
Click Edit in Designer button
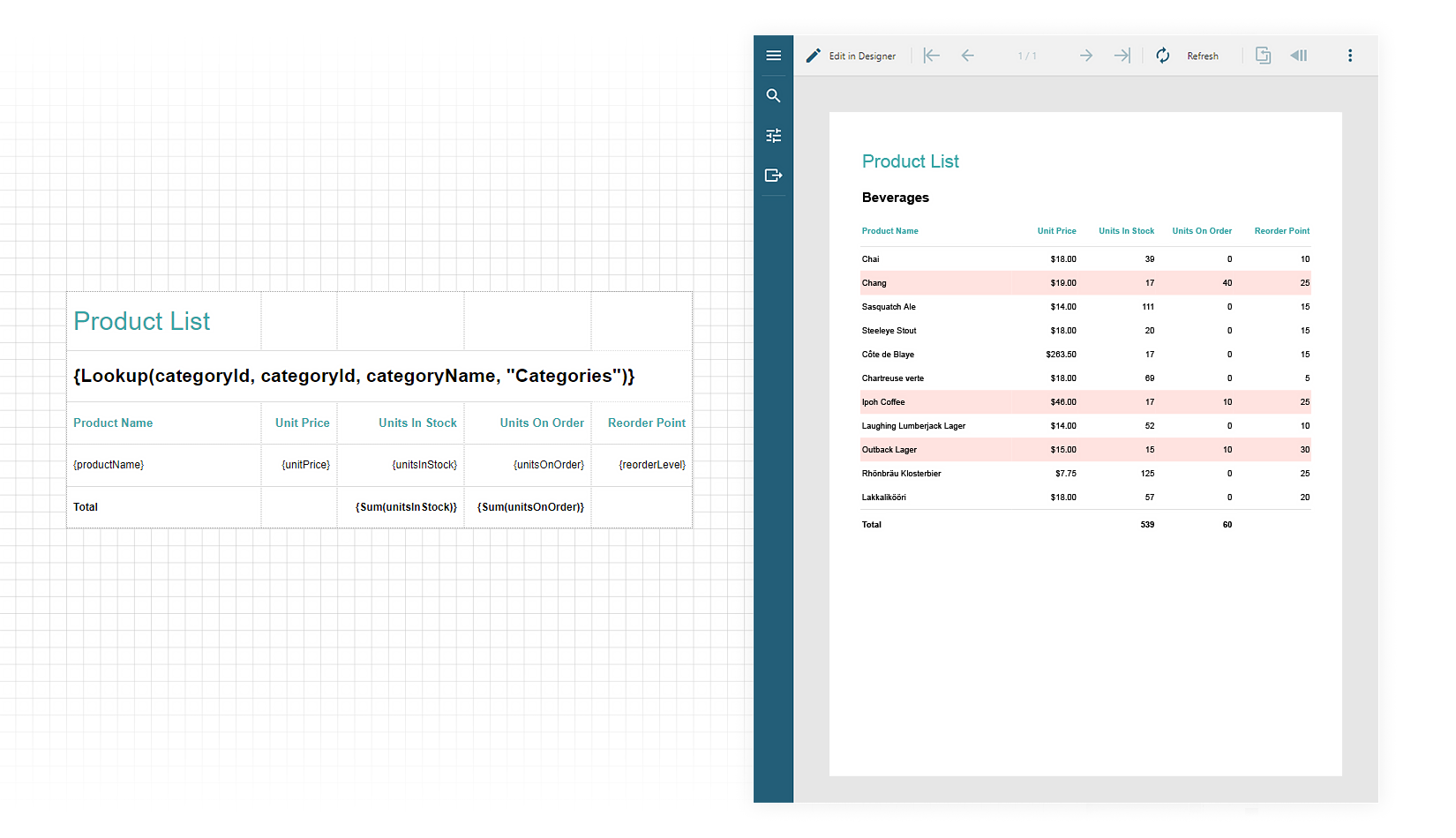(x=851, y=56)
